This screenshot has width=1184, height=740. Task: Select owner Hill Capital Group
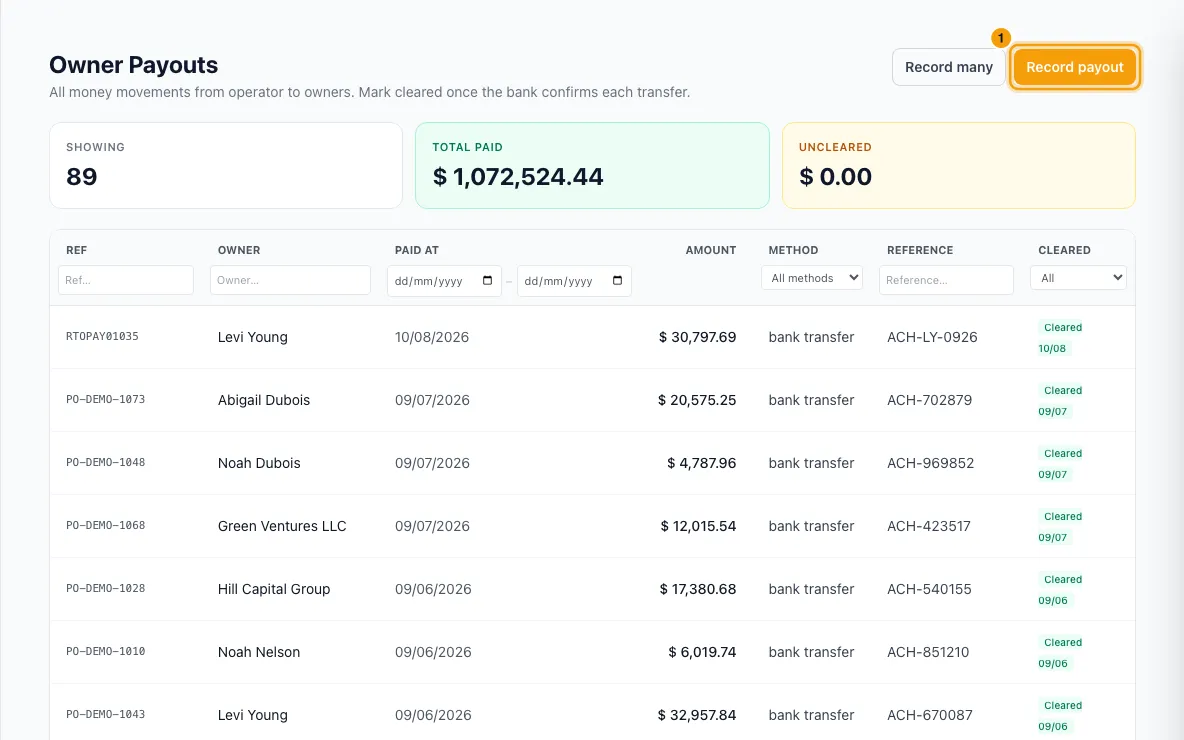tap(273, 589)
